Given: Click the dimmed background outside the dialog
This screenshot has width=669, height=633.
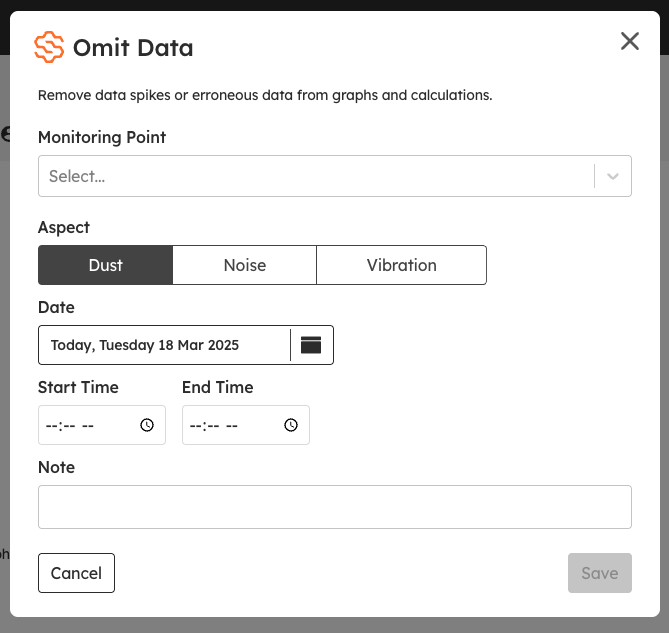Looking at the screenshot, I should [x=334, y=625].
